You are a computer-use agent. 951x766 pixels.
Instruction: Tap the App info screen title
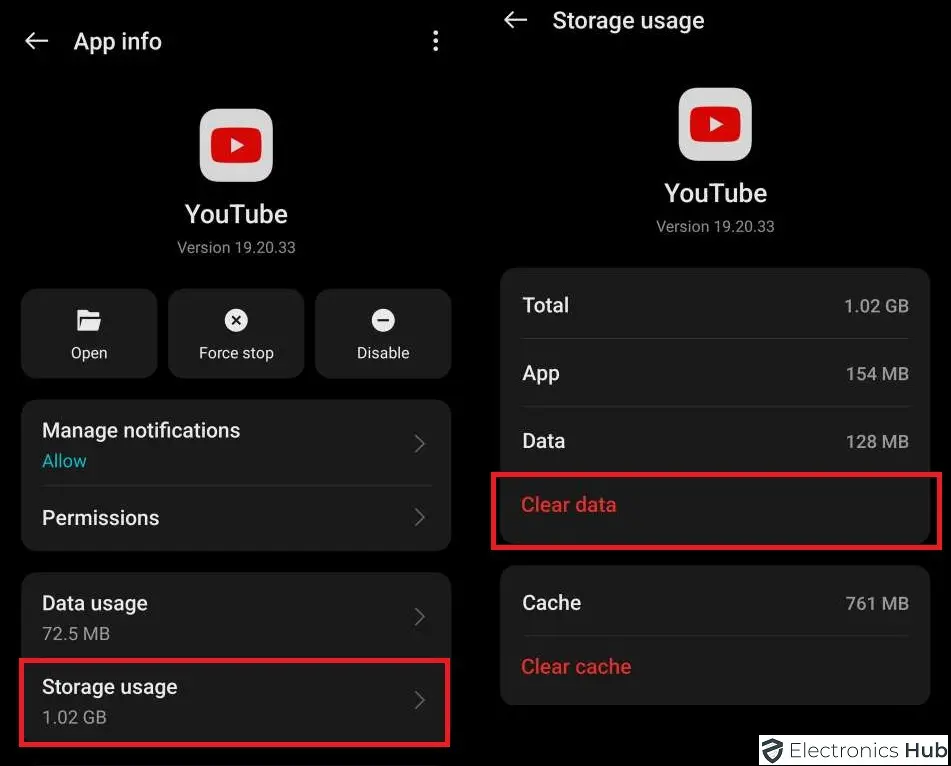[x=118, y=42]
